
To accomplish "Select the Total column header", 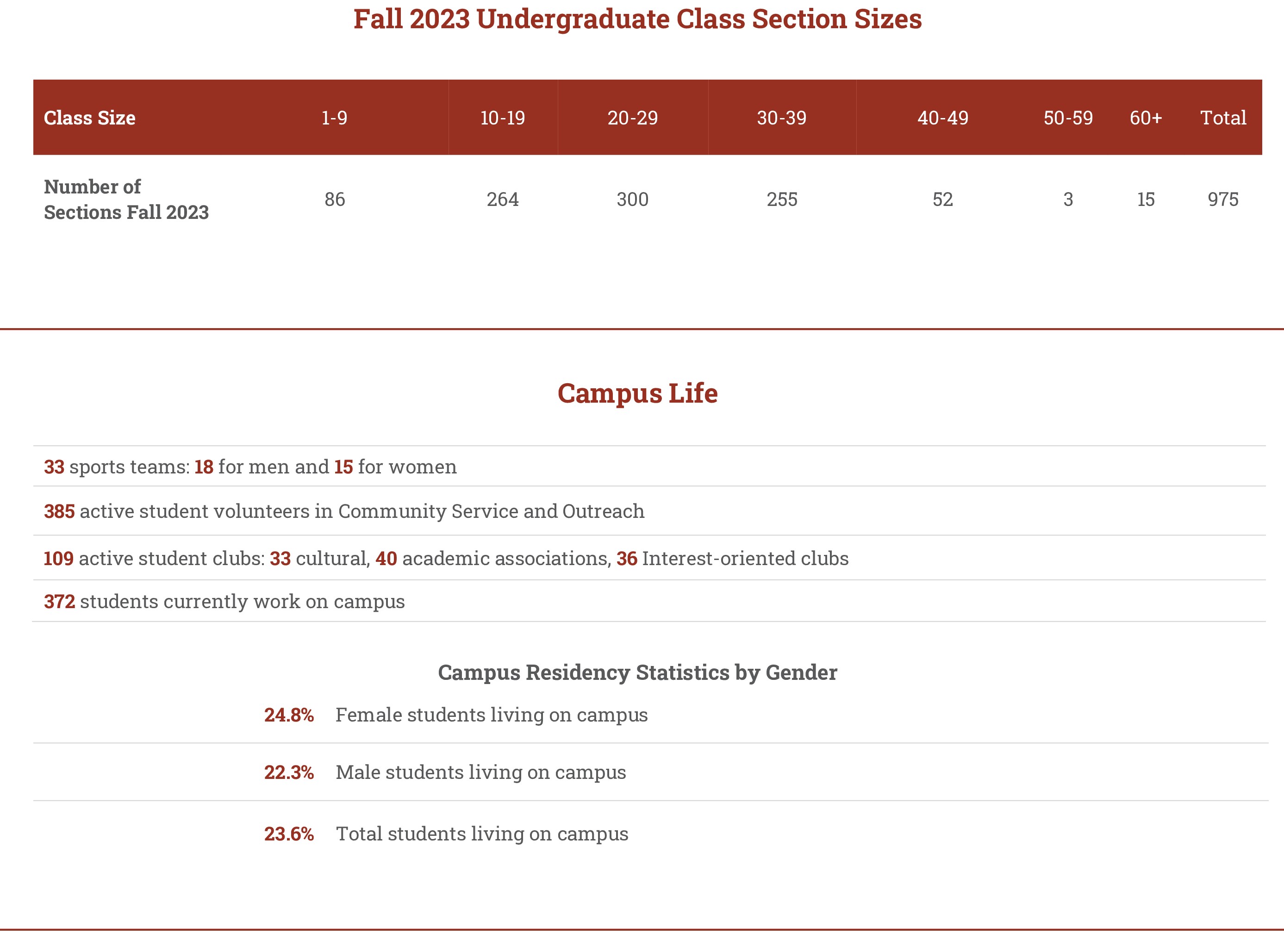I will pos(1223,118).
